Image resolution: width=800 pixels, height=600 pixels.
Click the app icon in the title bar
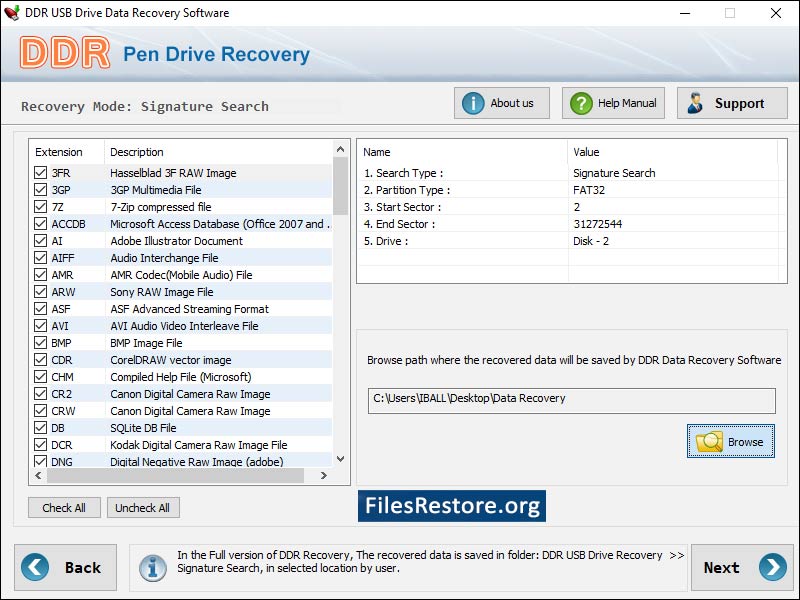[x=12, y=13]
